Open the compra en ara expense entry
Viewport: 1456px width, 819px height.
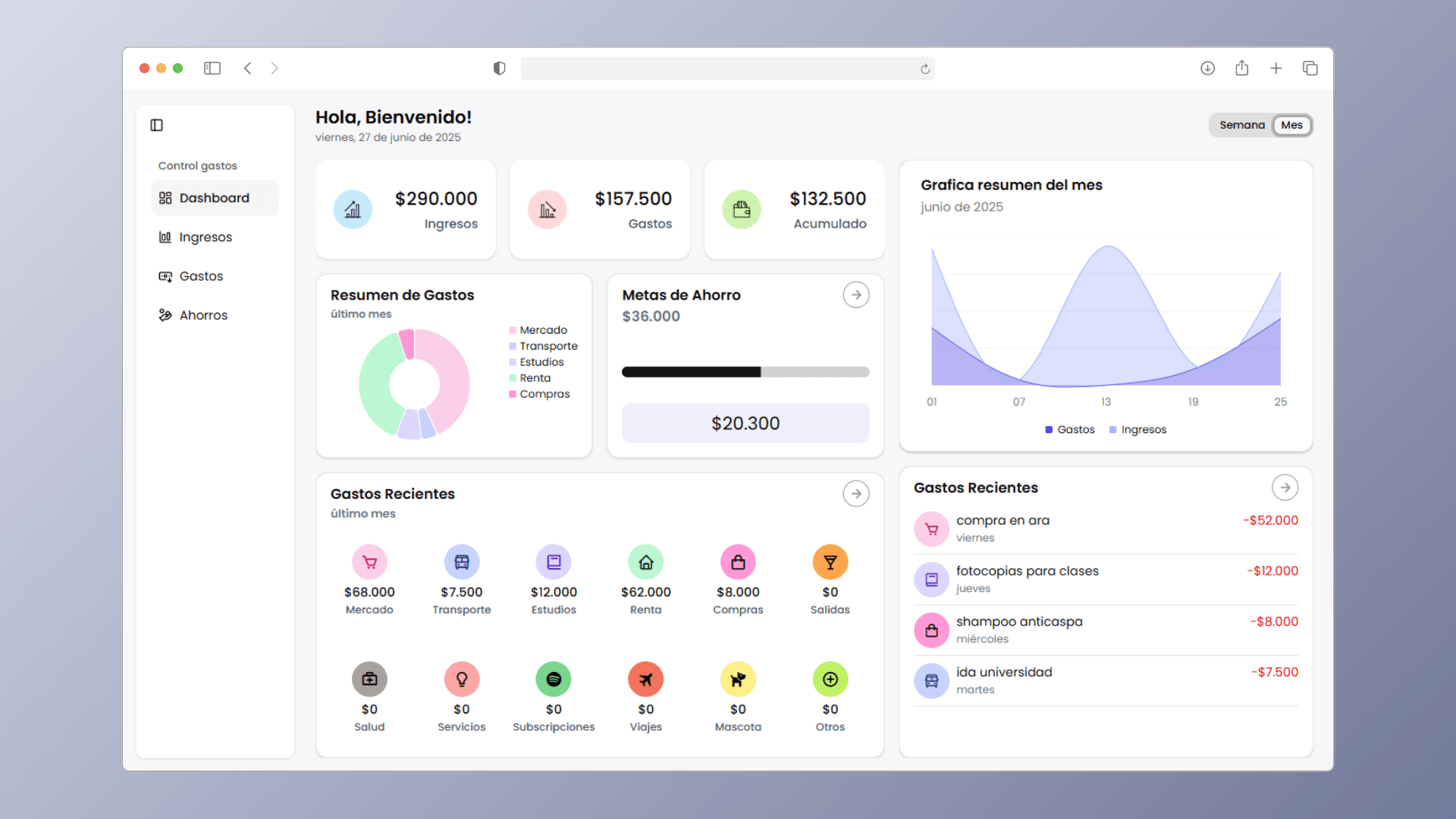1106,529
